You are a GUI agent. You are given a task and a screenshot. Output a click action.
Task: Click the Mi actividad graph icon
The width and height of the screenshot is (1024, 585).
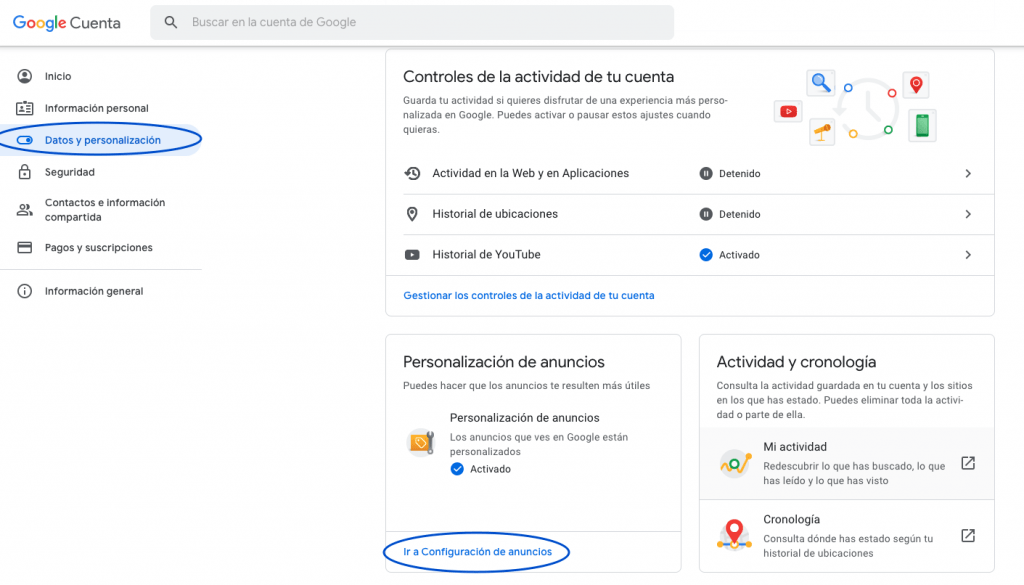coord(735,464)
